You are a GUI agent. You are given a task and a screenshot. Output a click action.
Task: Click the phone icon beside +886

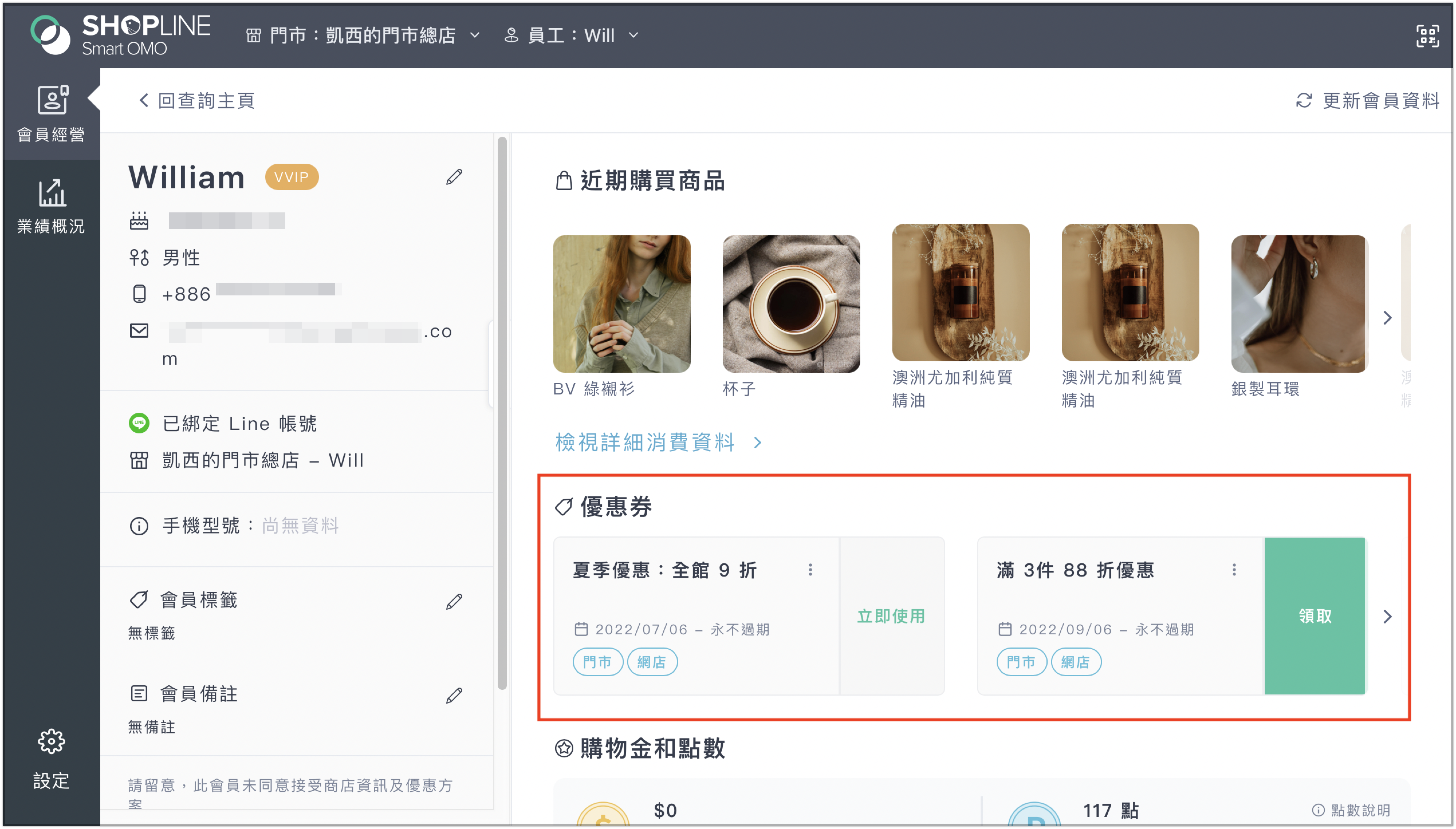(139, 294)
